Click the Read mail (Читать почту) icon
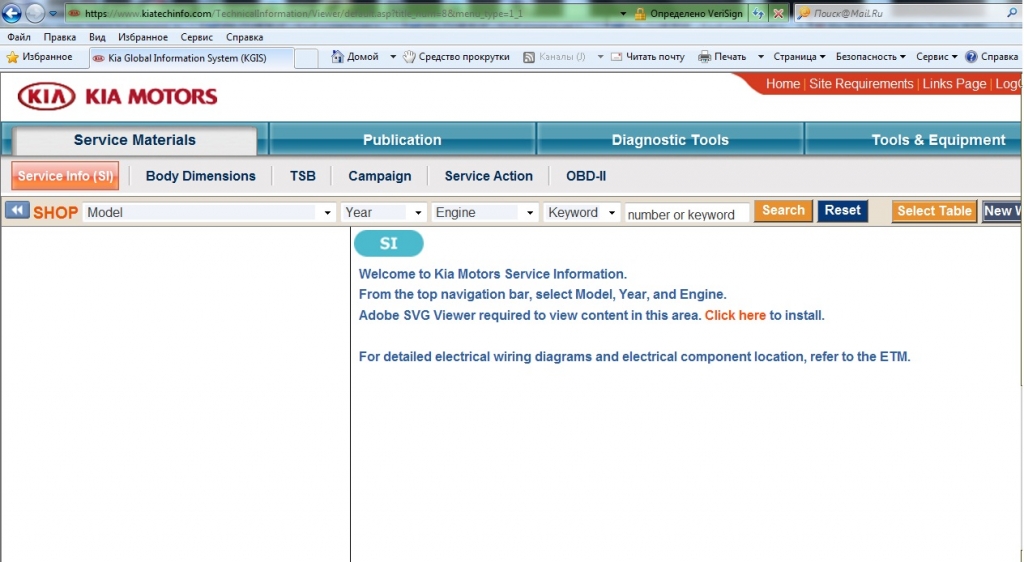 click(617, 57)
